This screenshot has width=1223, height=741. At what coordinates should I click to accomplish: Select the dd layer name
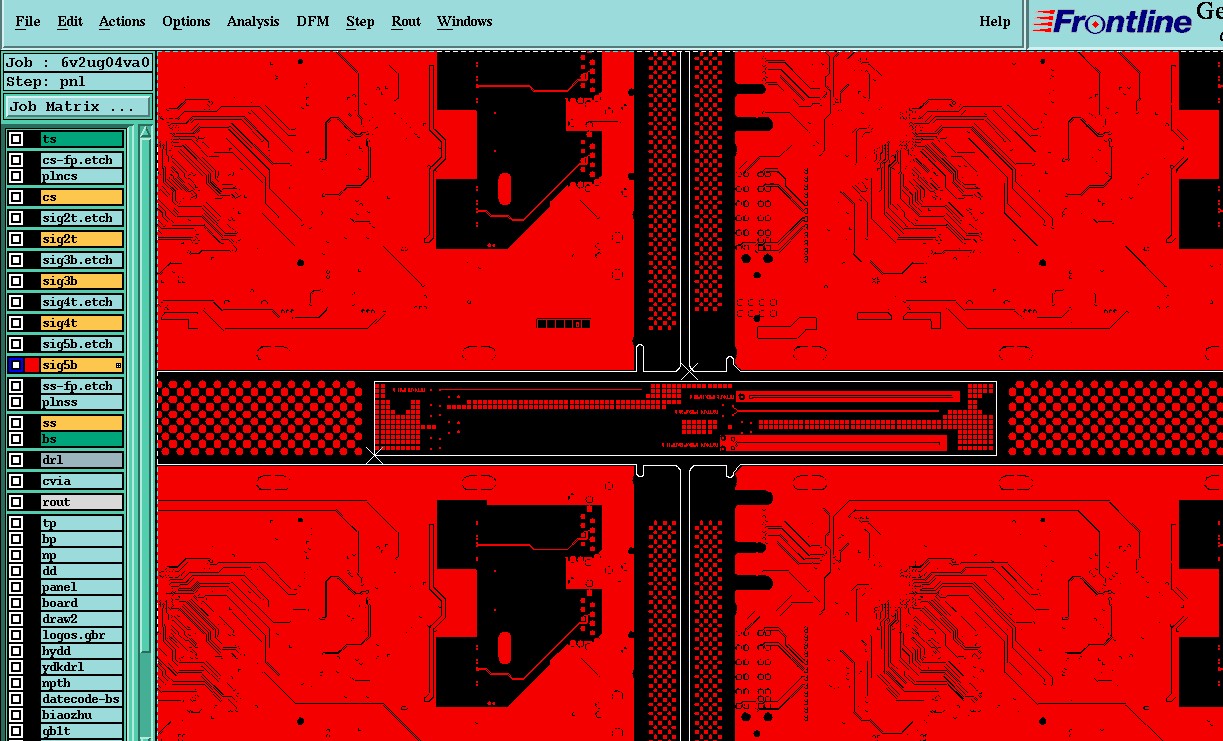[82, 571]
